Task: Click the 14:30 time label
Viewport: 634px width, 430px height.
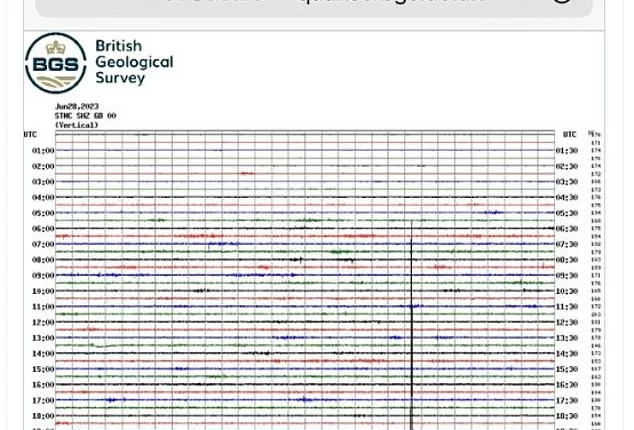Action: (567, 354)
